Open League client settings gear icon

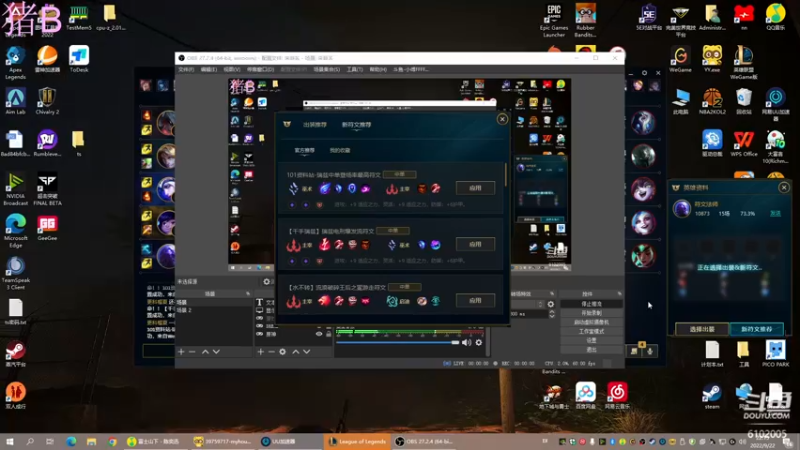click(644, 73)
